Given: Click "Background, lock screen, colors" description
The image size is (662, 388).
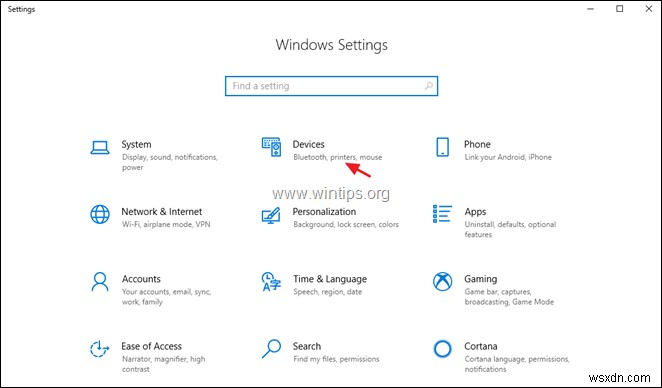Looking at the screenshot, I should point(346,224).
